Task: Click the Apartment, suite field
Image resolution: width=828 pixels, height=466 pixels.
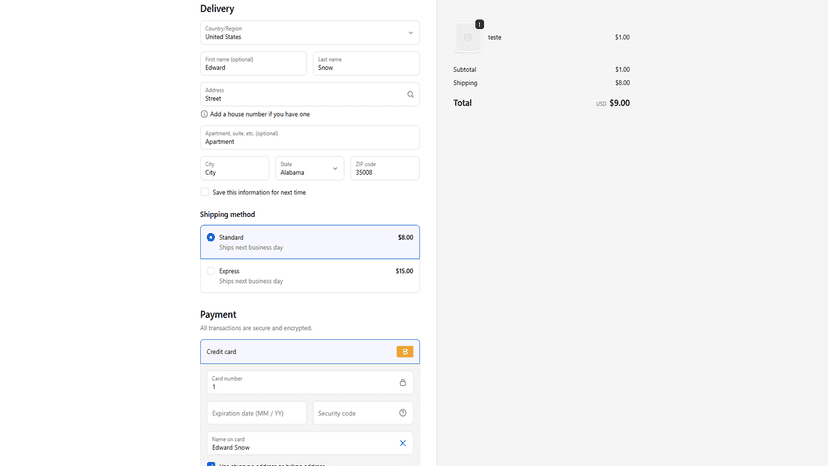Action: (x=310, y=137)
